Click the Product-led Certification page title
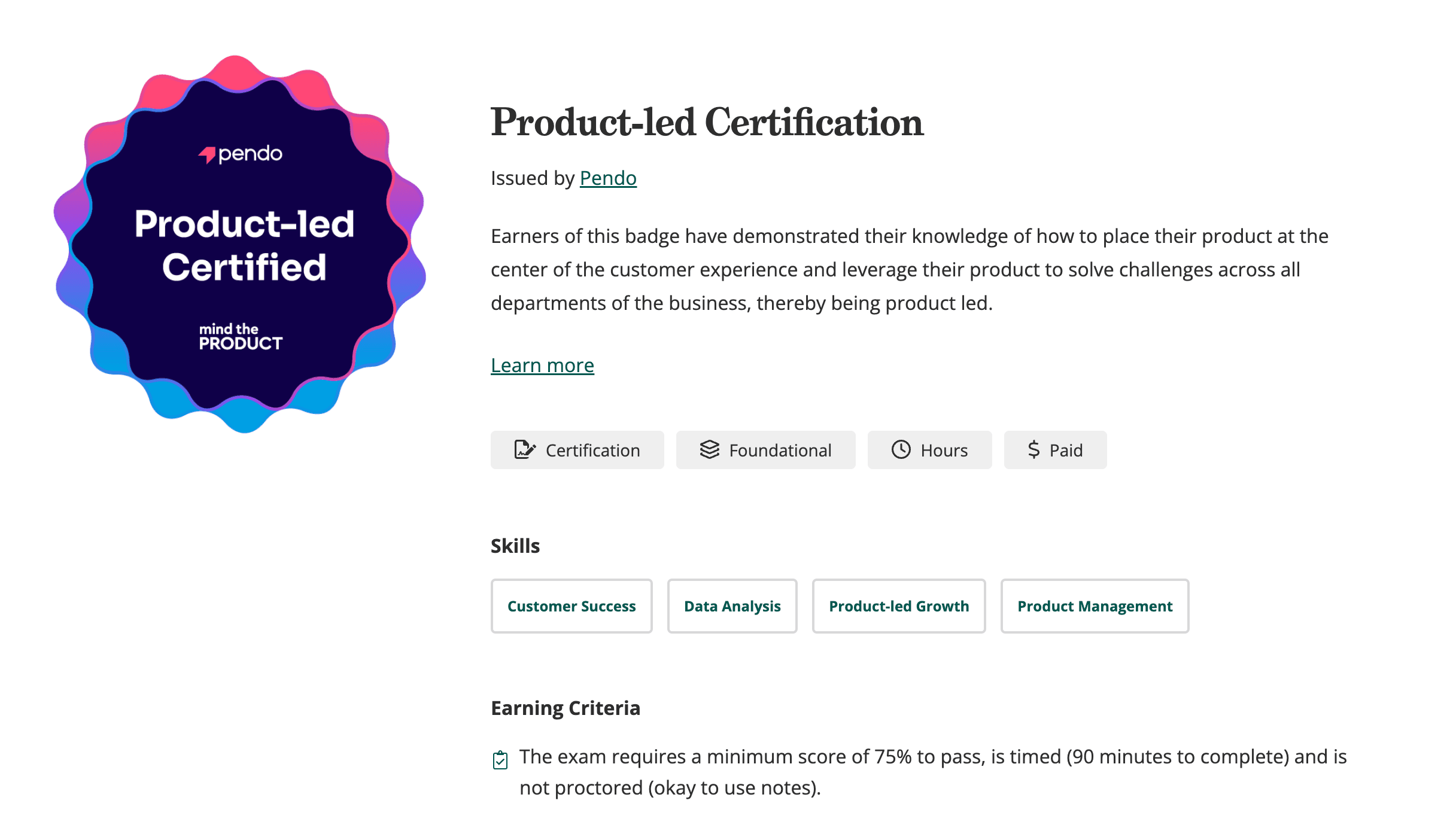Screen dimensions: 1447x840 707,123
